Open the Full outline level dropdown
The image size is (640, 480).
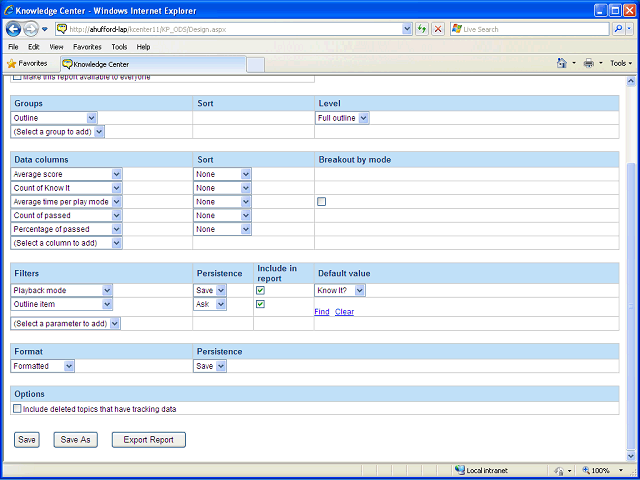tap(342, 118)
